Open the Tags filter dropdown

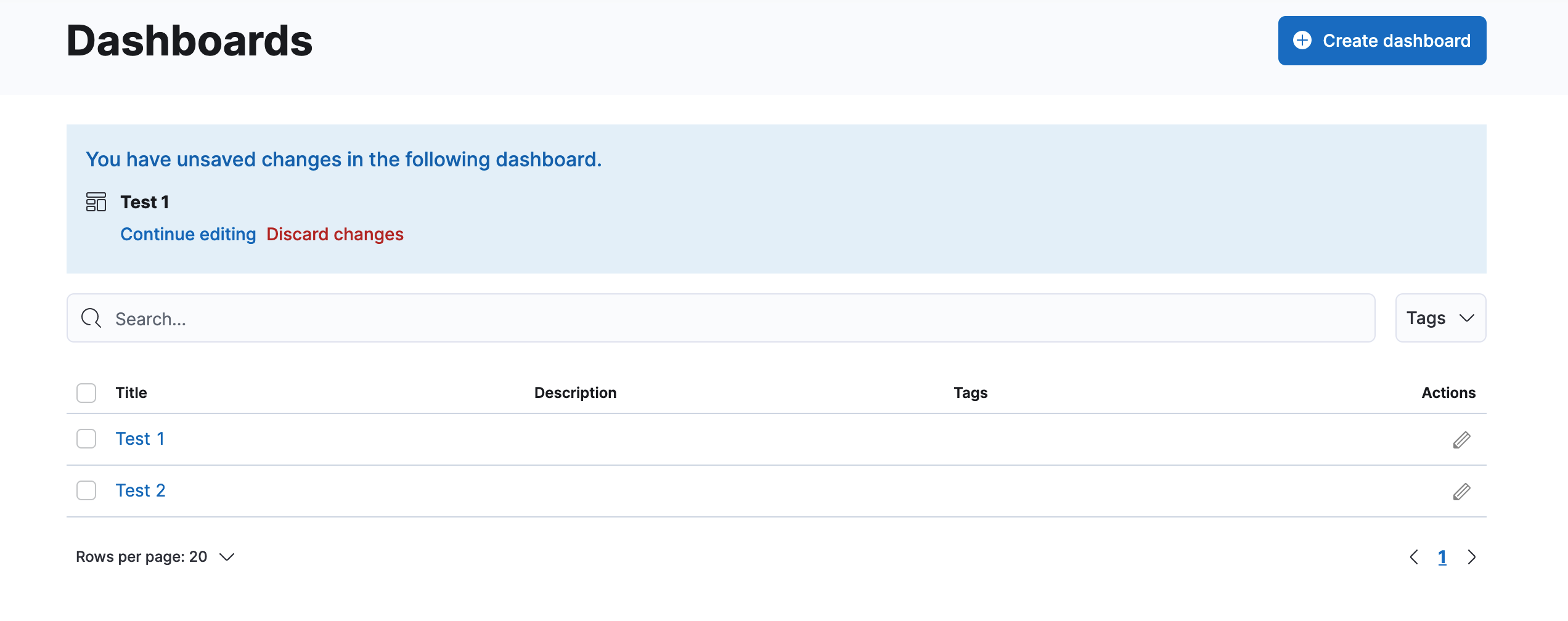point(1440,318)
